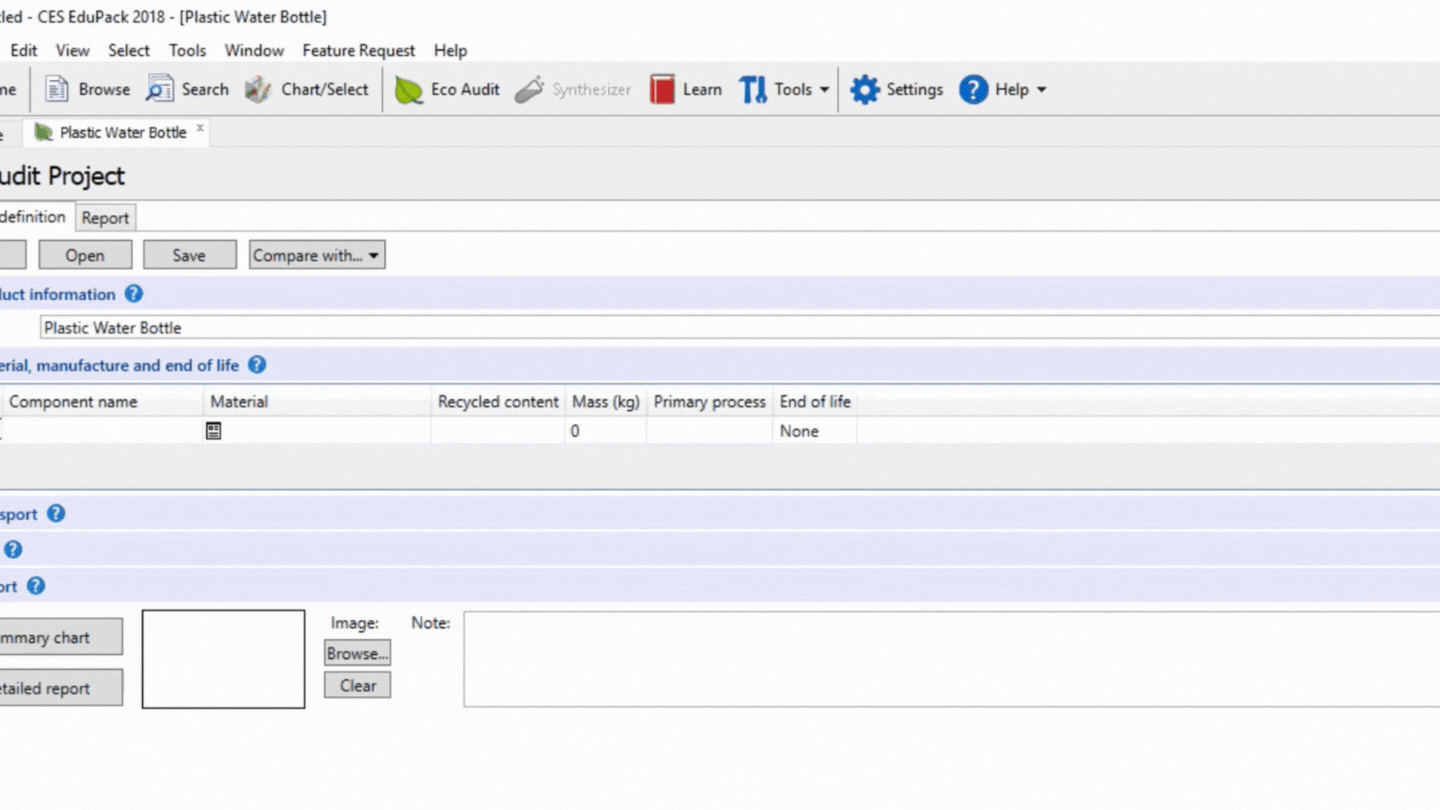Click the Recycled content column header
The width and height of the screenshot is (1440, 810).
click(x=498, y=402)
